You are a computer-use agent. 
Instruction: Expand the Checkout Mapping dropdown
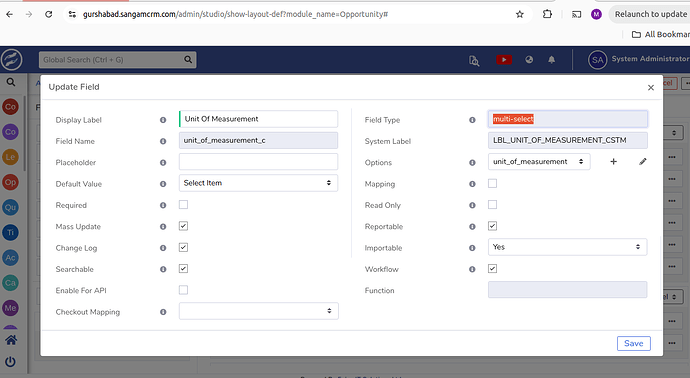click(258, 311)
